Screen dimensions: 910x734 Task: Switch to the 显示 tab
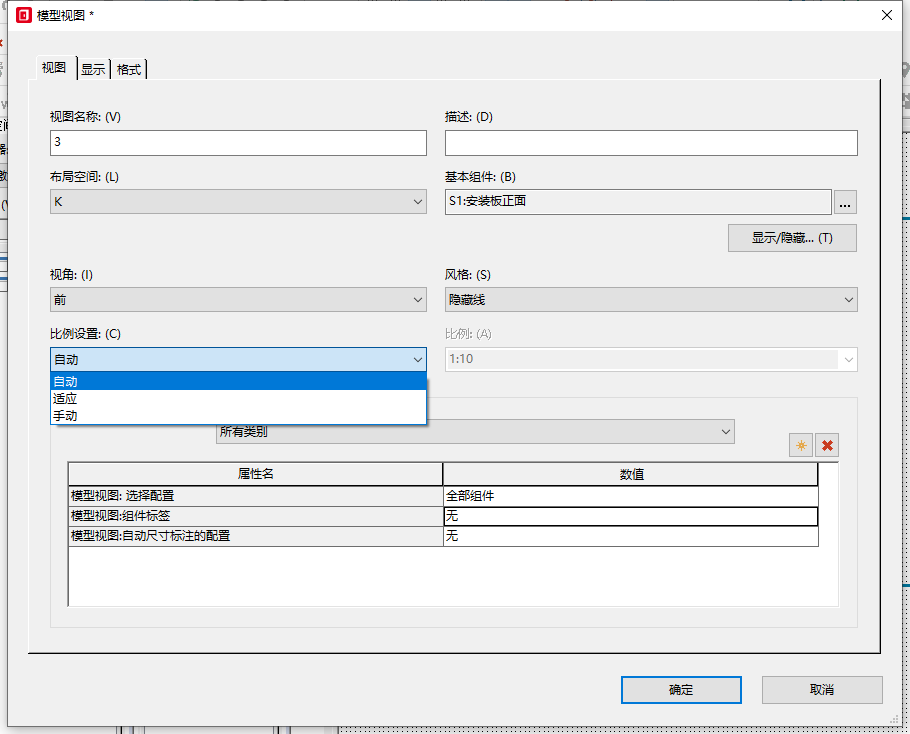(93, 70)
